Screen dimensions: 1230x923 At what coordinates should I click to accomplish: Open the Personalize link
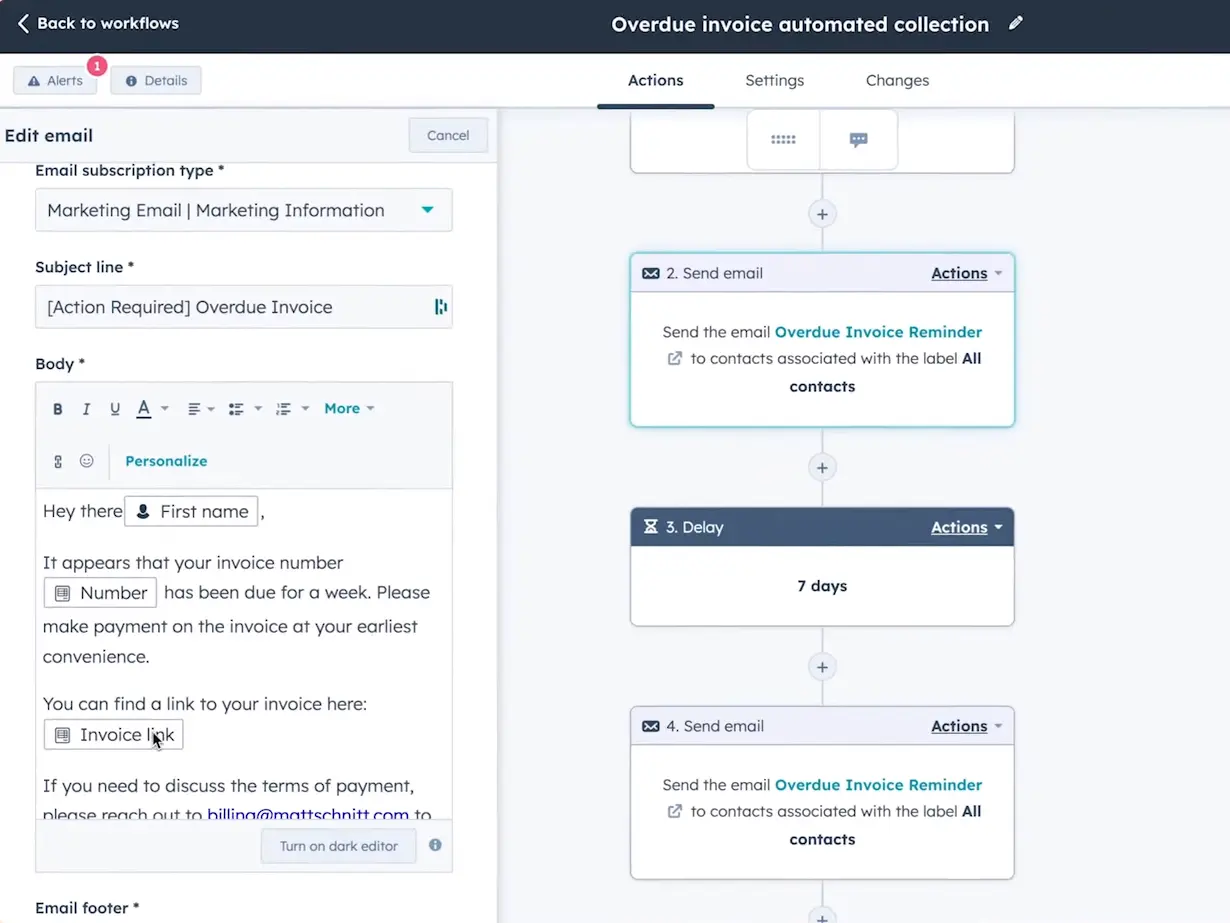click(x=166, y=461)
